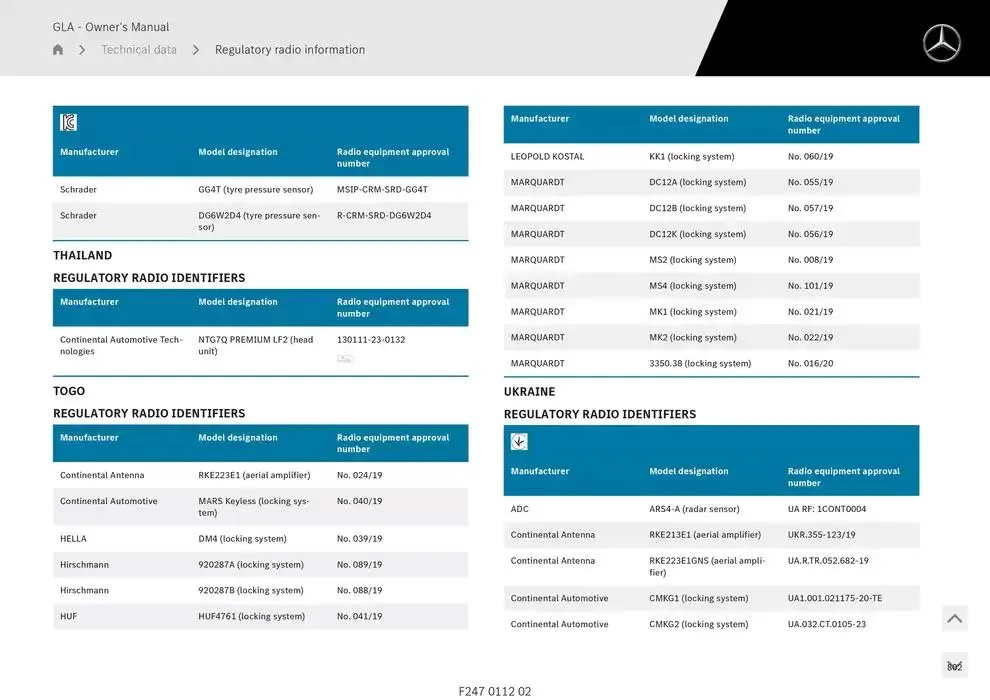Click the Mercedes-Benz star logo

[941, 43]
